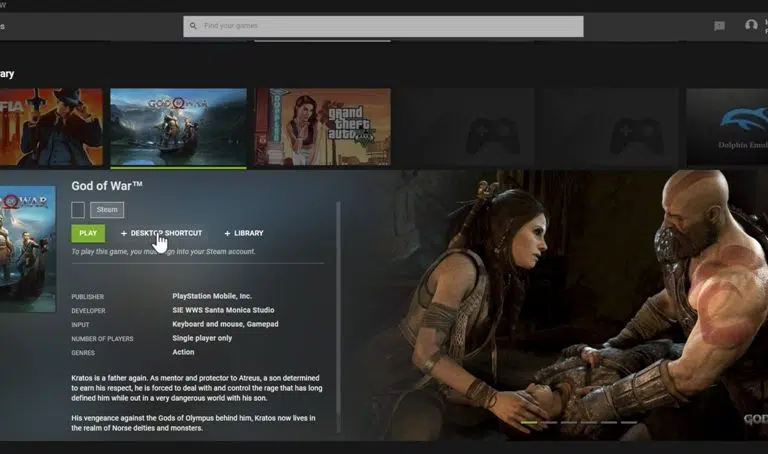
Task: Add God of War desktop shortcut
Action: tap(166, 233)
